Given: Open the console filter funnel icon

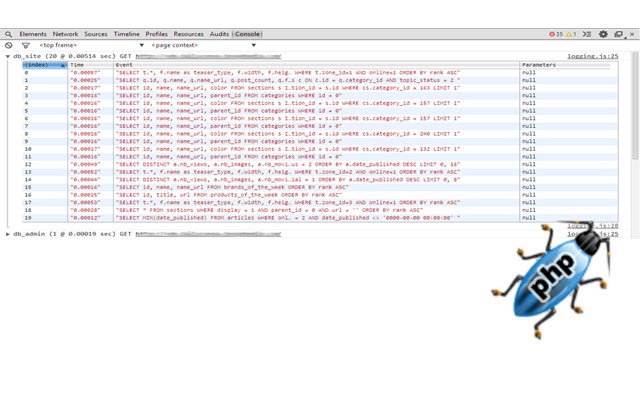Looking at the screenshot, I should coord(26,45).
